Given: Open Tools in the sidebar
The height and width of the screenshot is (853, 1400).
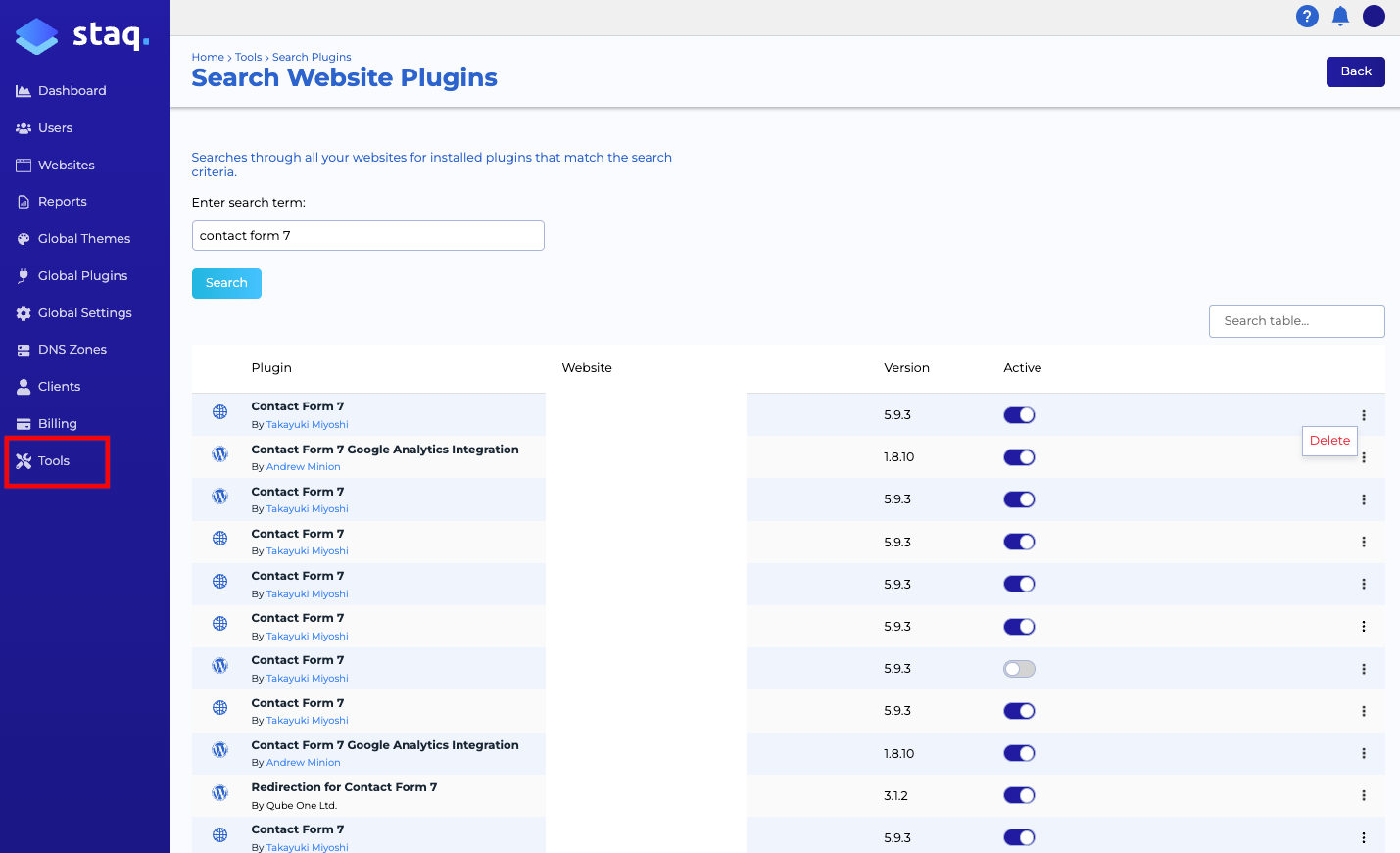Looking at the screenshot, I should (x=54, y=461).
